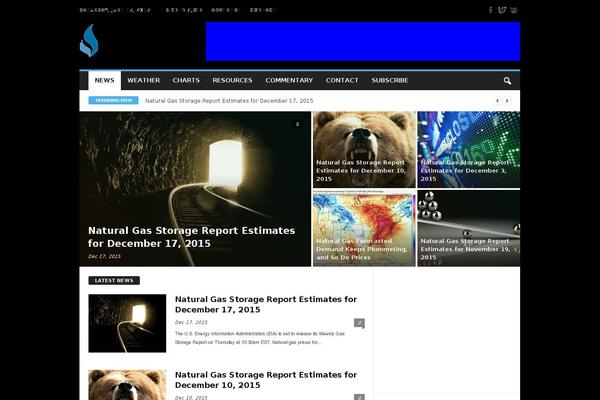Click the Trending Now label

point(113,100)
